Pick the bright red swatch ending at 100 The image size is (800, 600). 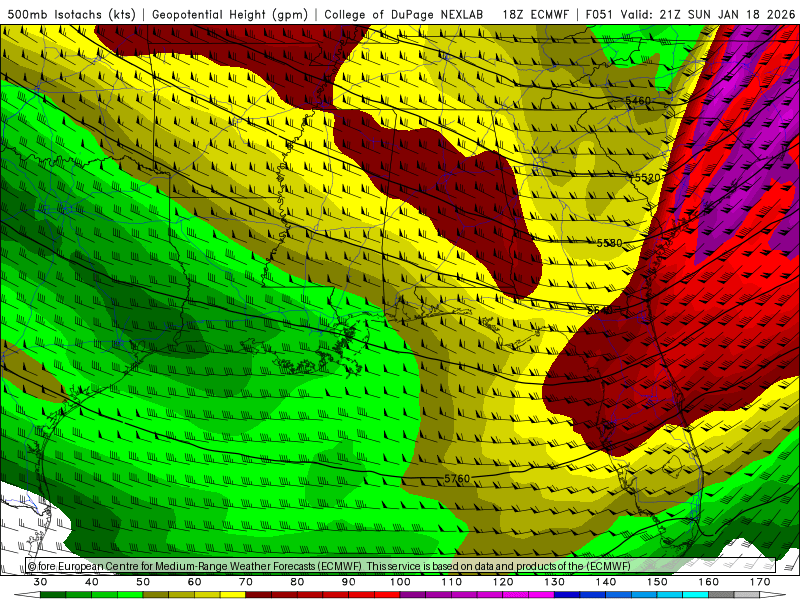(x=387, y=595)
